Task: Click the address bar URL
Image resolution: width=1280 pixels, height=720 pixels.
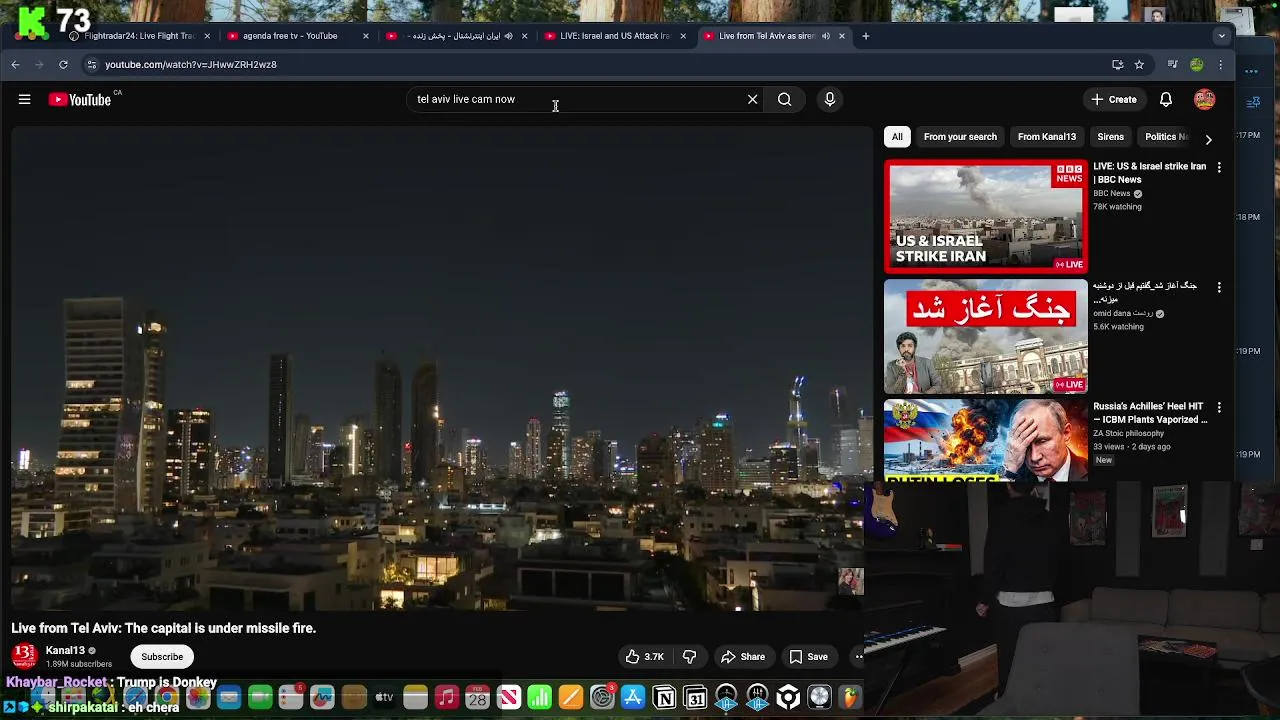Action: 191,64
